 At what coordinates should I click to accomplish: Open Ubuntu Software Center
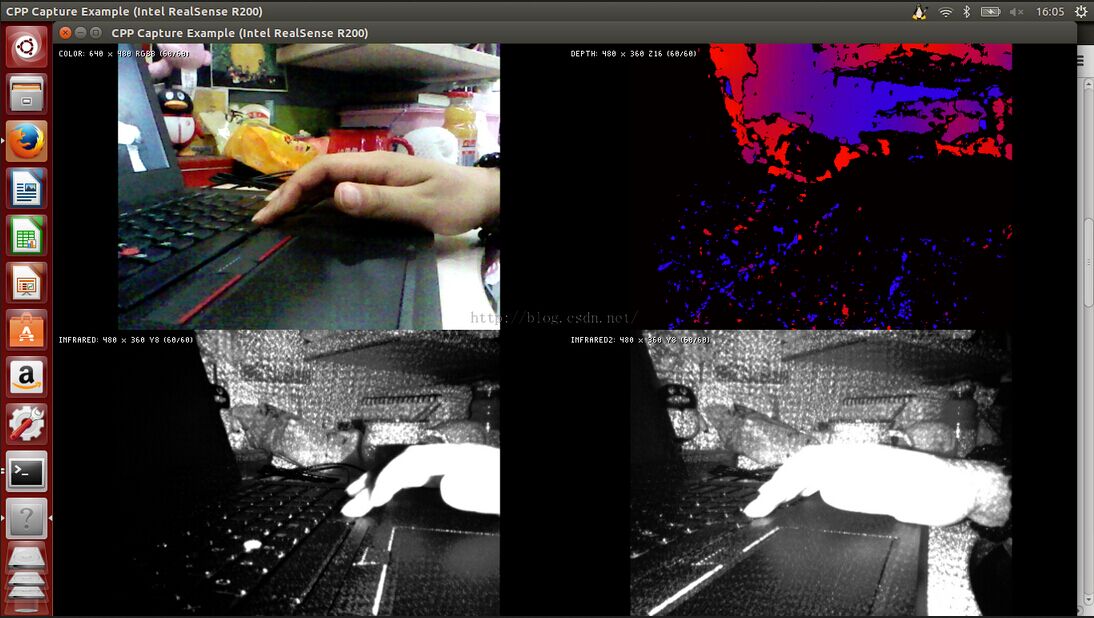pos(27,330)
